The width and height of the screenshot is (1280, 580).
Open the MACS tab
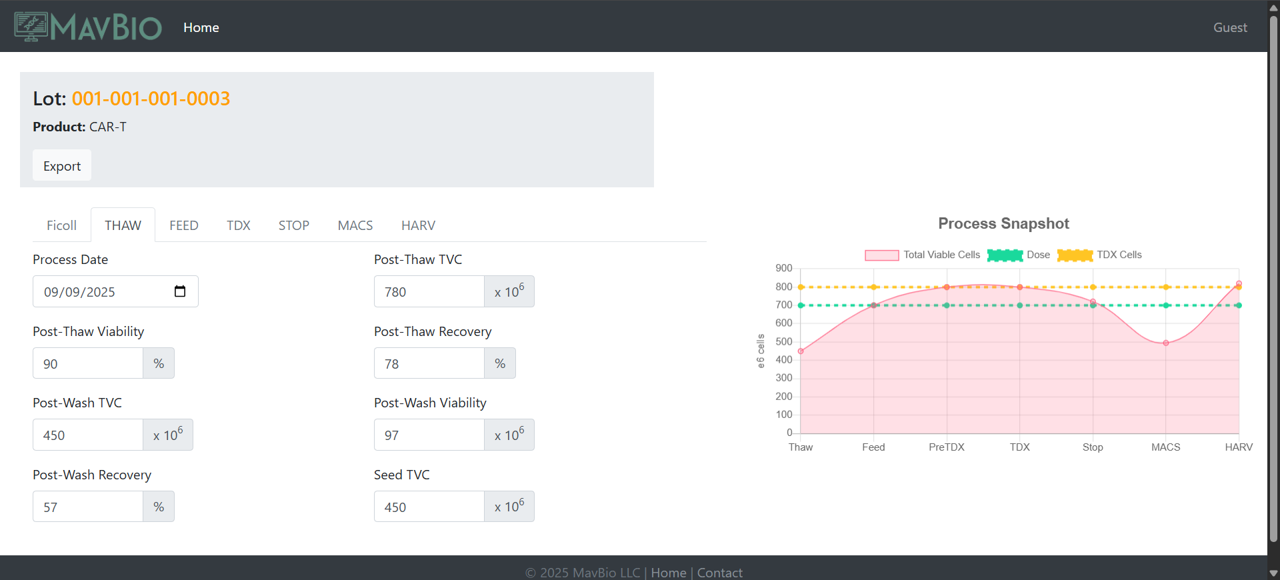tap(355, 225)
